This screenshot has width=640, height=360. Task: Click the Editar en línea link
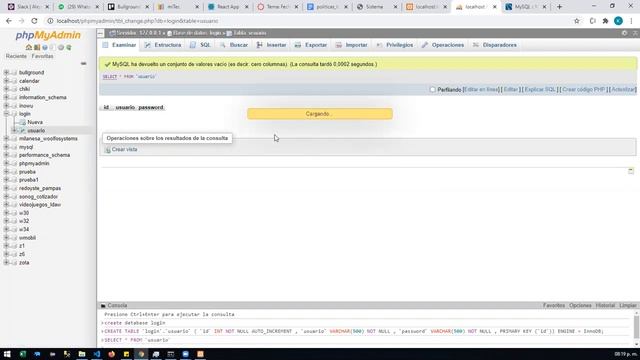[x=482, y=89]
